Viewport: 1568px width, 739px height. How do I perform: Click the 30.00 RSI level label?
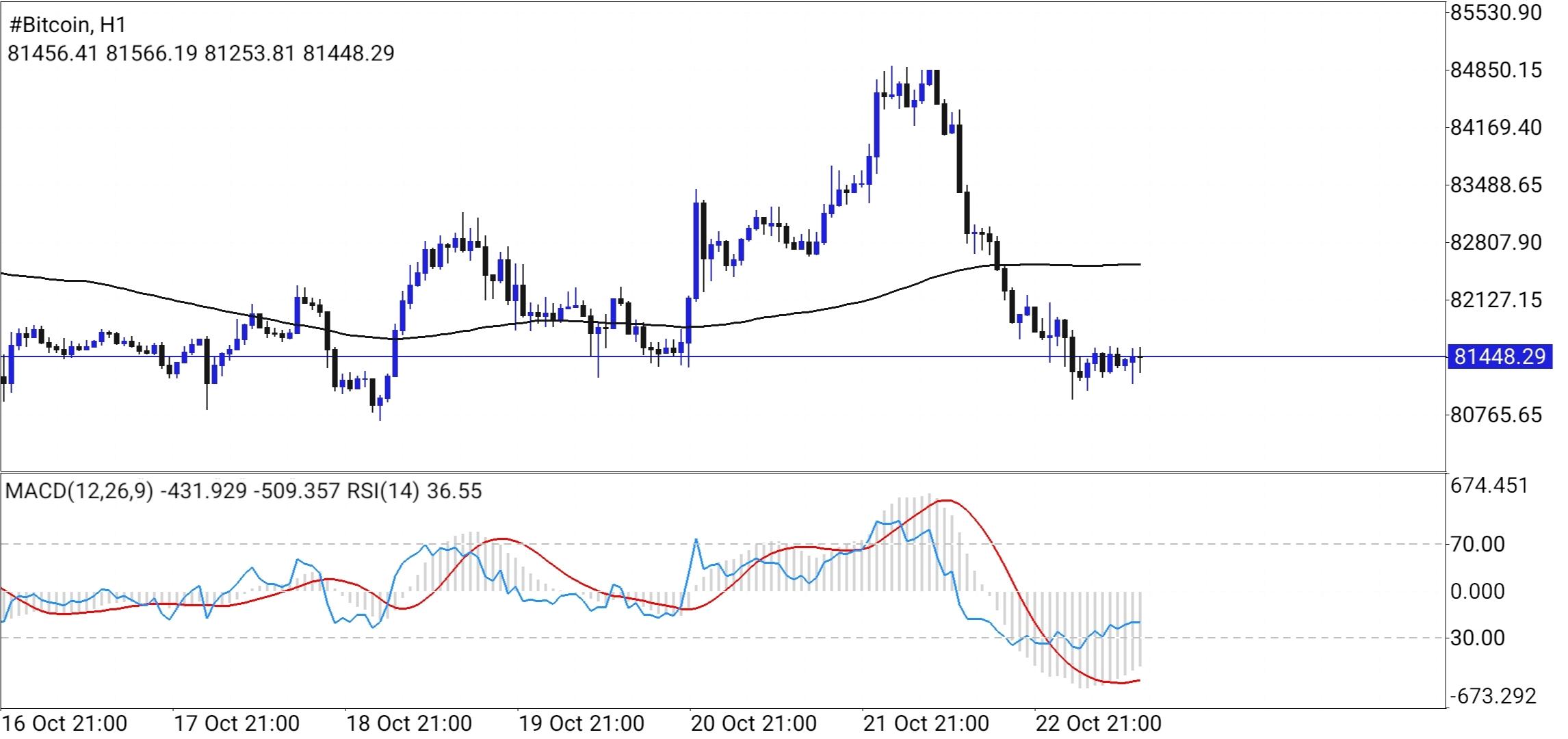coord(1477,638)
